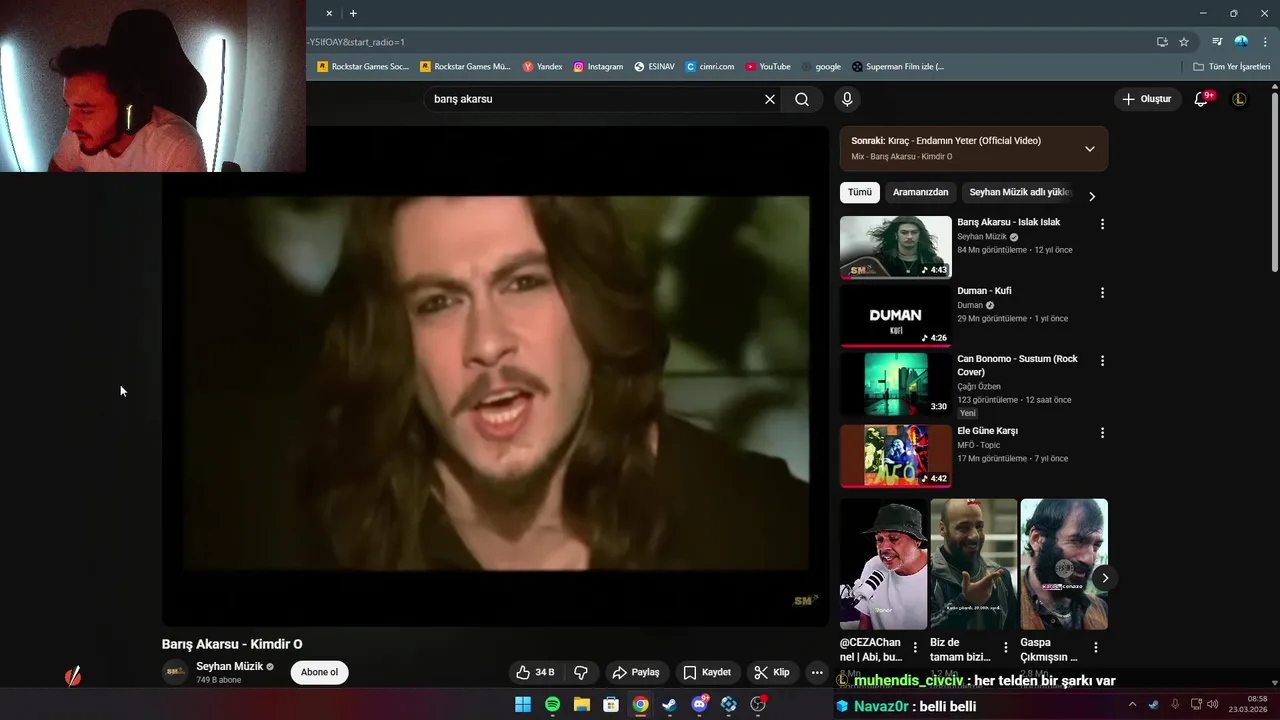Screen dimensions: 1280x720
Task: Open options menu for Duman - Kufi
Action: (1102, 293)
